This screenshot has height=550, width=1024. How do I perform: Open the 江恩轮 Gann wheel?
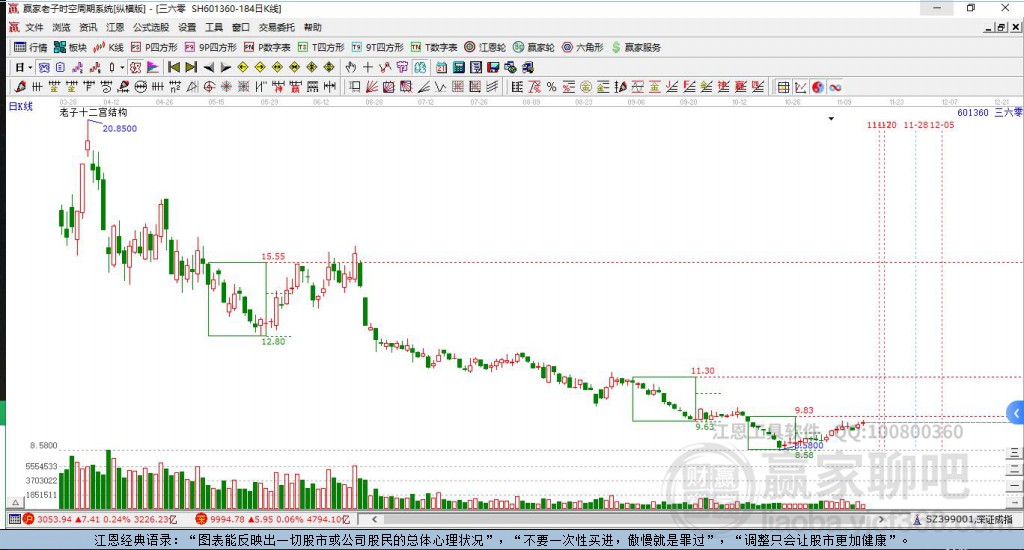[x=485, y=47]
